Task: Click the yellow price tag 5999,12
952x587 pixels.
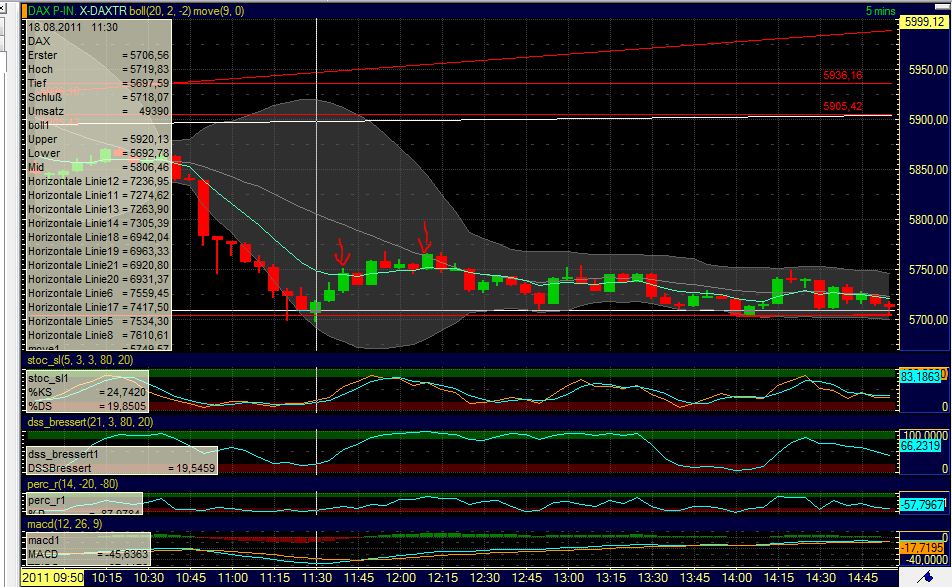Action: (923, 22)
